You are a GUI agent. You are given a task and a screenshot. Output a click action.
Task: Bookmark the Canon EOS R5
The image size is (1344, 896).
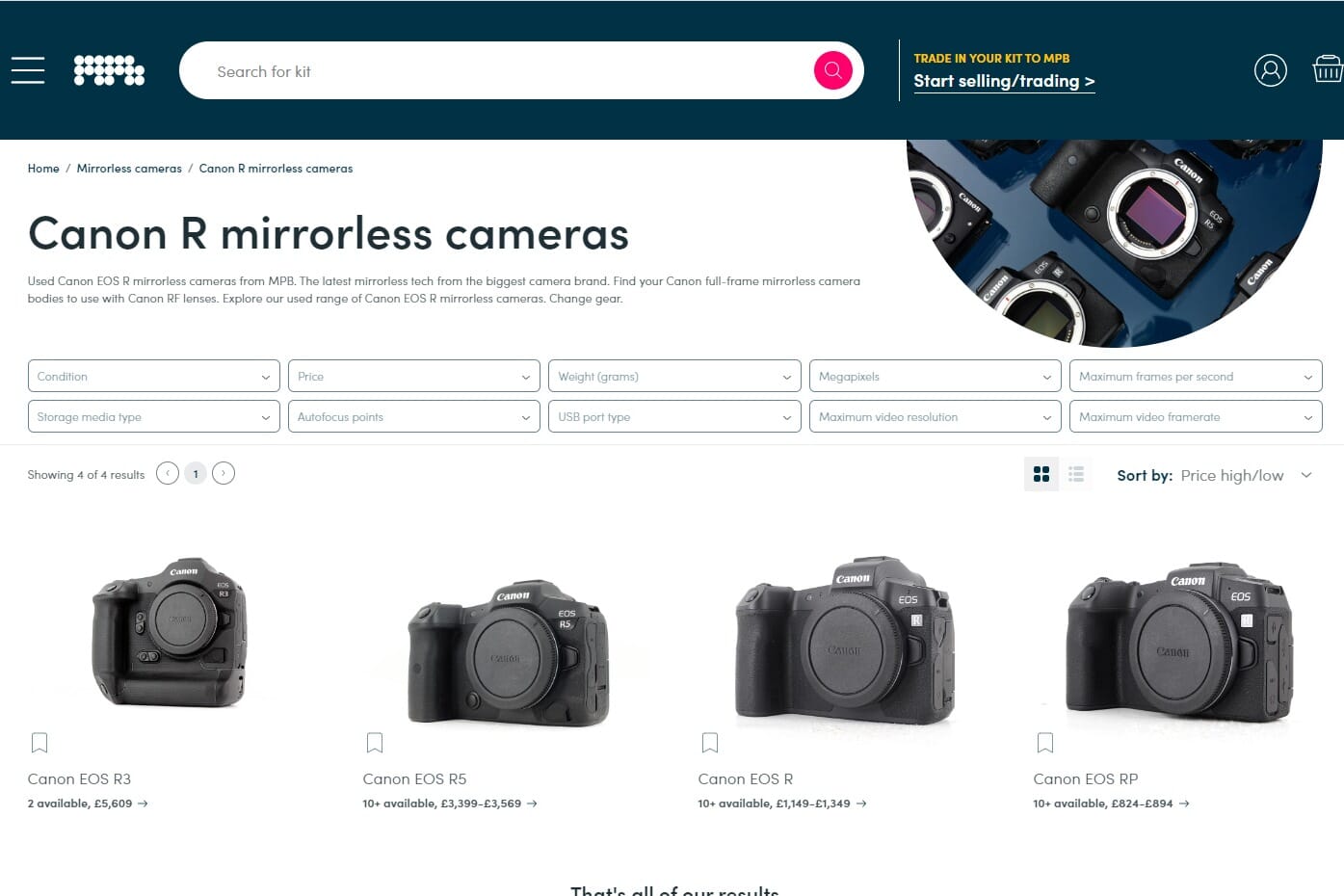pyautogui.click(x=375, y=743)
